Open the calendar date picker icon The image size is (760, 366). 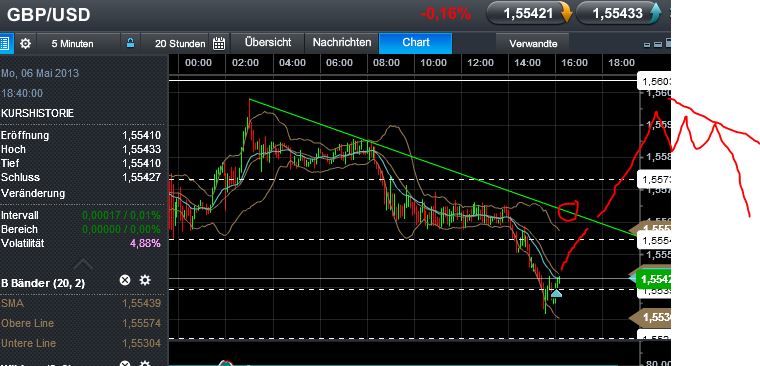tap(219, 44)
